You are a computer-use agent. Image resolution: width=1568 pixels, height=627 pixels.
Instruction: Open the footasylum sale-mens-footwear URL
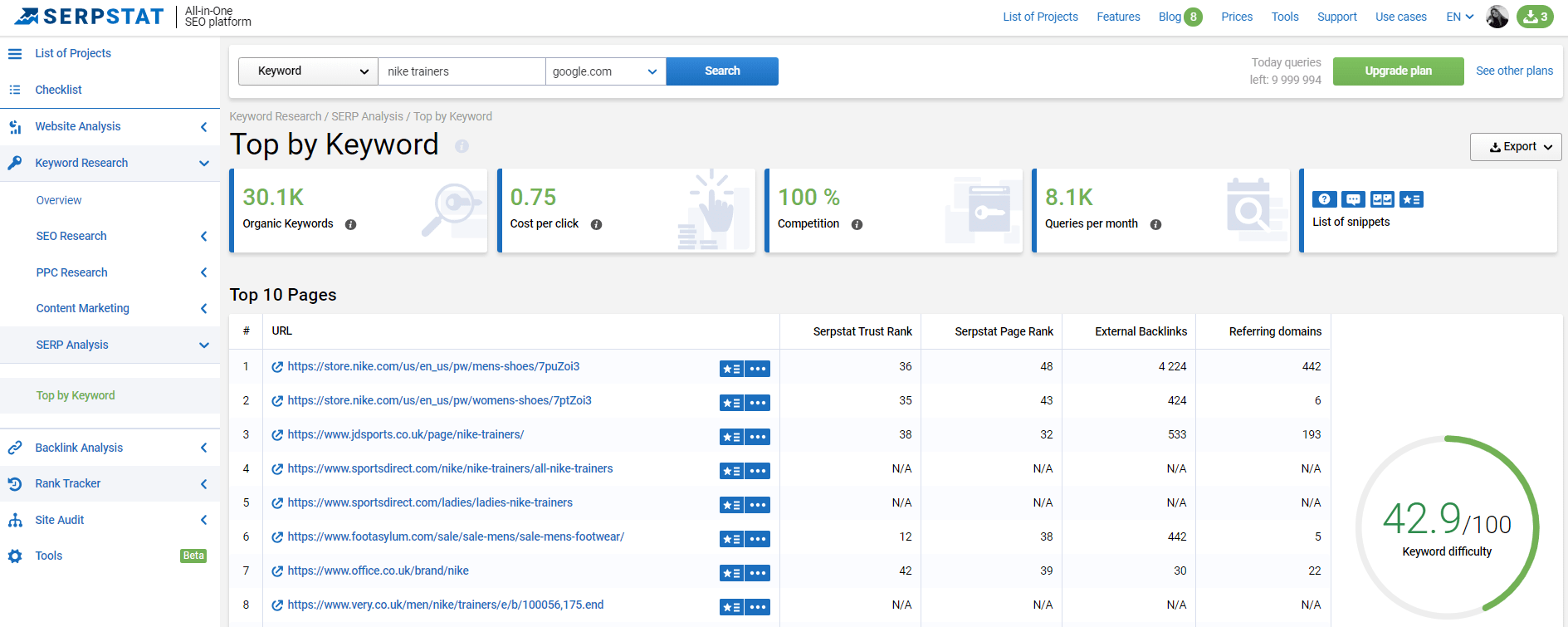click(x=456, y=536)
